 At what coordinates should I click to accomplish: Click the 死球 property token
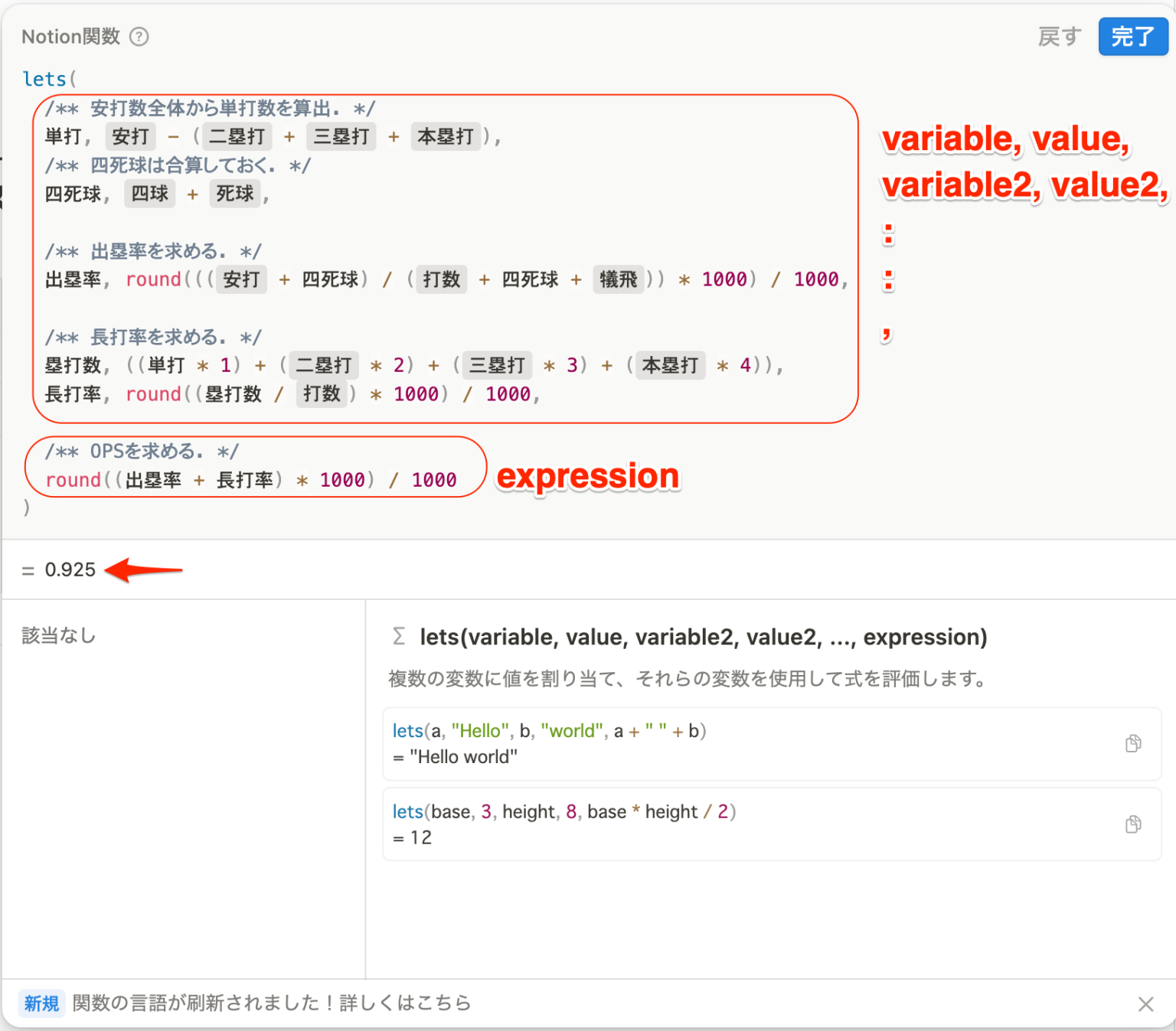(x=235, y=194)
